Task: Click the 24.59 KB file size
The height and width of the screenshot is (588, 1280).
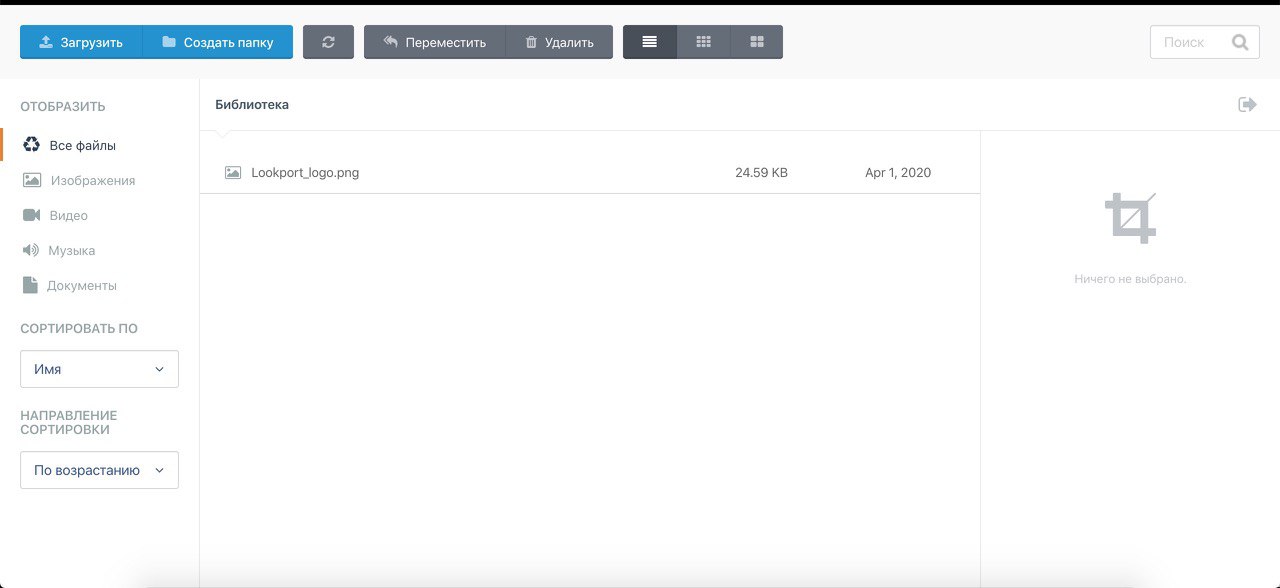Action: coord(761,172)
